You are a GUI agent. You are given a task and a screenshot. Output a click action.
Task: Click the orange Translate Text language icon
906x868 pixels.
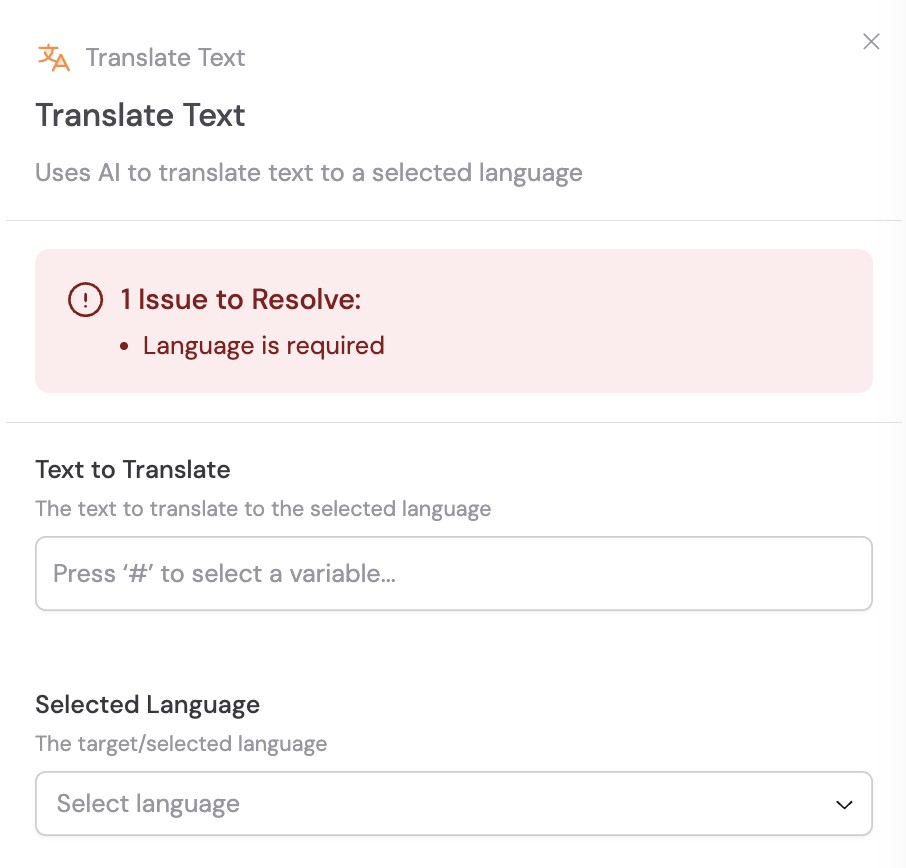click(x=54, y=58)
